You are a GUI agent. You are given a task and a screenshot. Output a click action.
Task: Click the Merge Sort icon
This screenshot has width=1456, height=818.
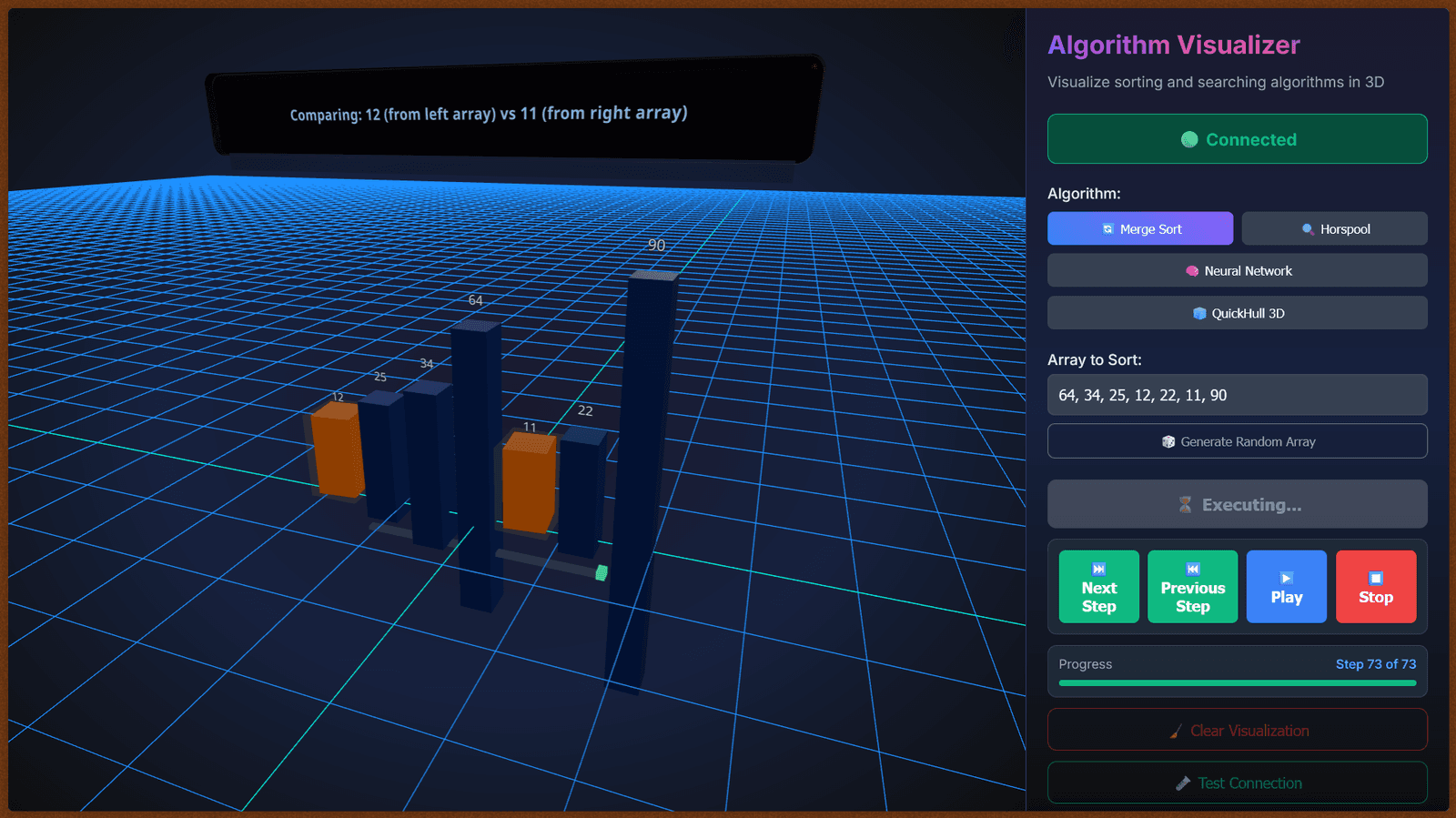(1107, 229)
